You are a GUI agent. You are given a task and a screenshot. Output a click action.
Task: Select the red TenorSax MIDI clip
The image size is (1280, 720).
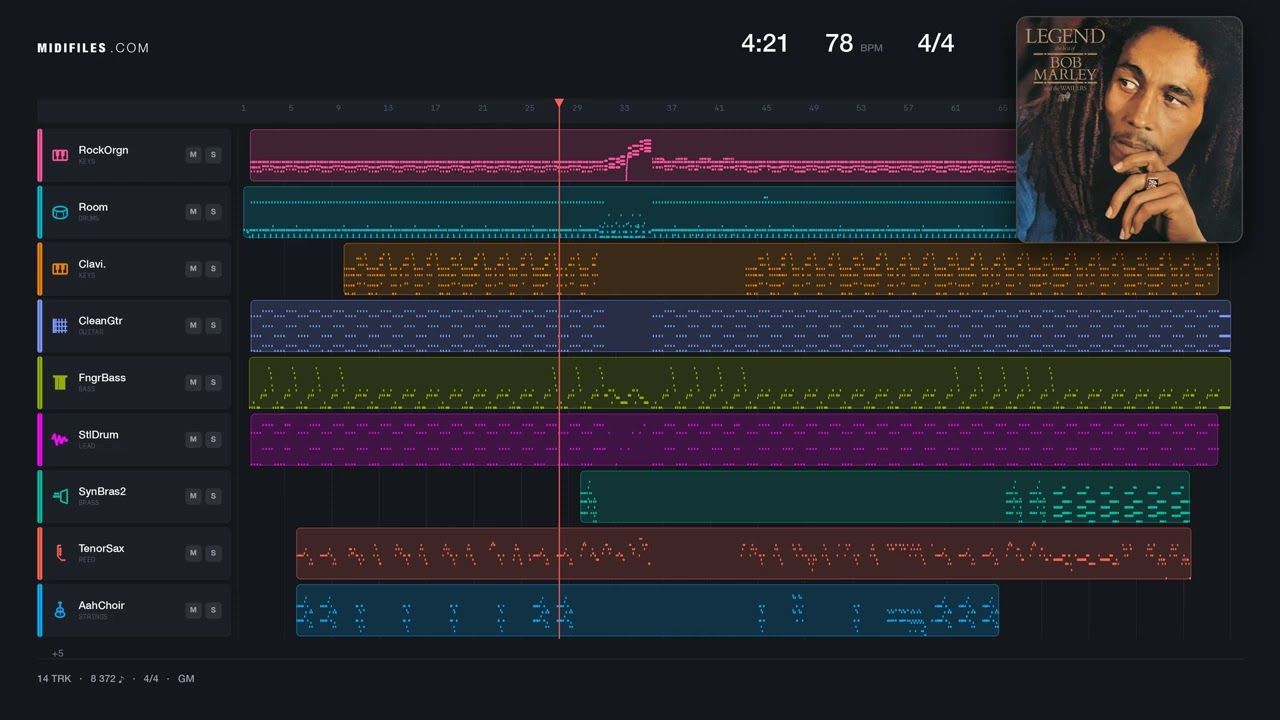pos(743,554)
